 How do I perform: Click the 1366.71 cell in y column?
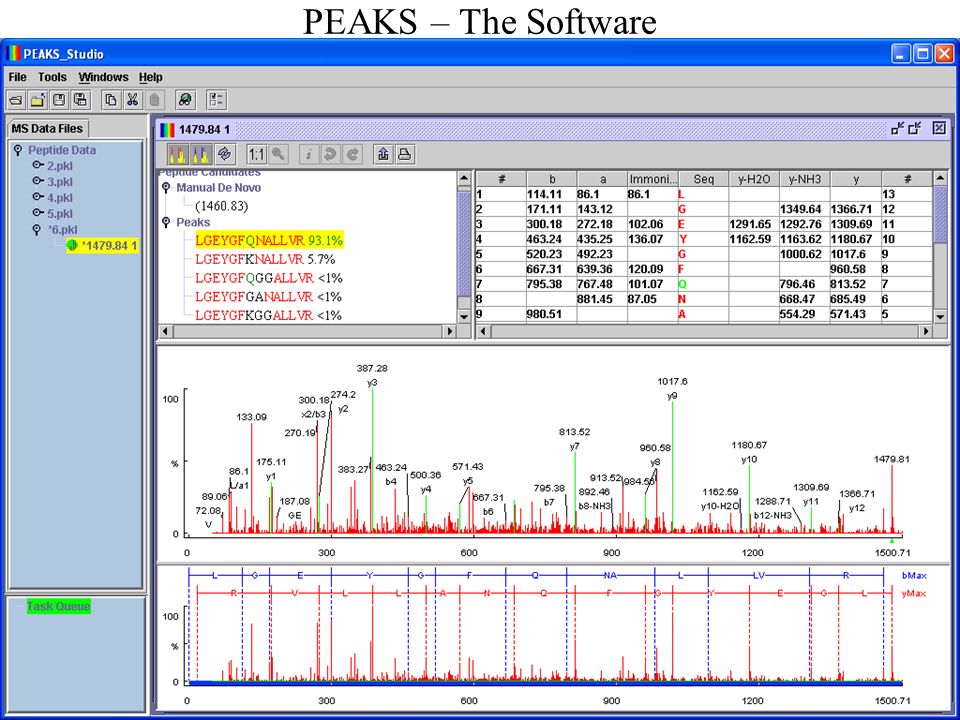coord(856,209)
